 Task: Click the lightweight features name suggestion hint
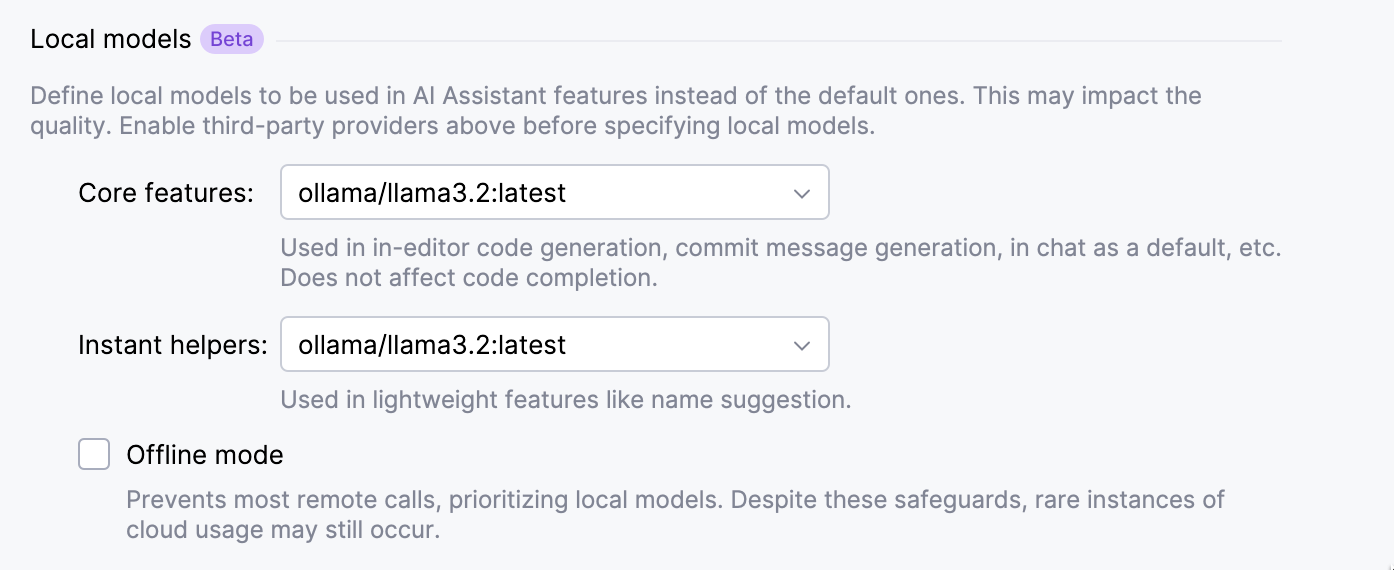565,401
